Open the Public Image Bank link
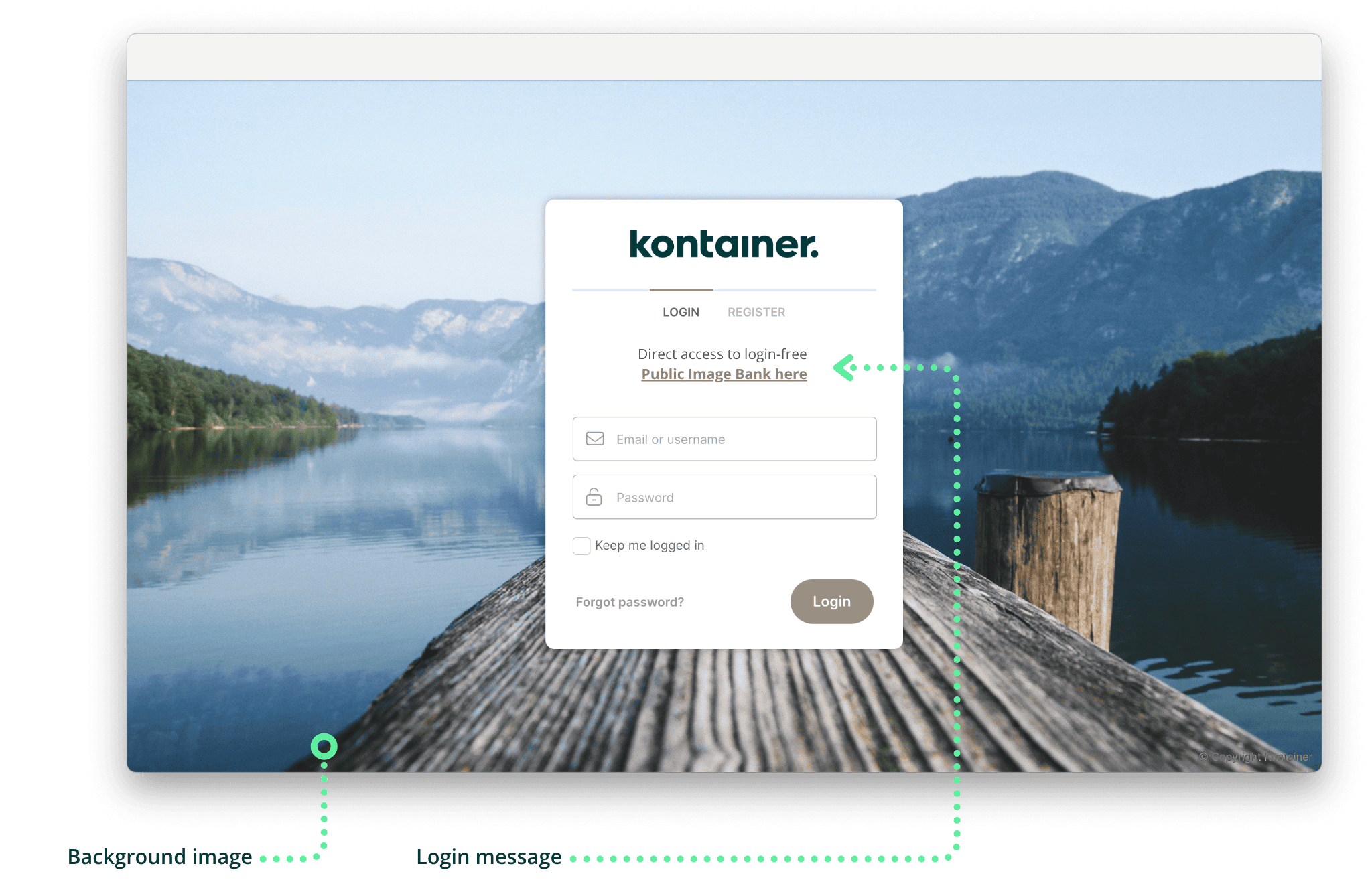The image size is (1372, 888). pyautogui.click(x=724, y=374)
